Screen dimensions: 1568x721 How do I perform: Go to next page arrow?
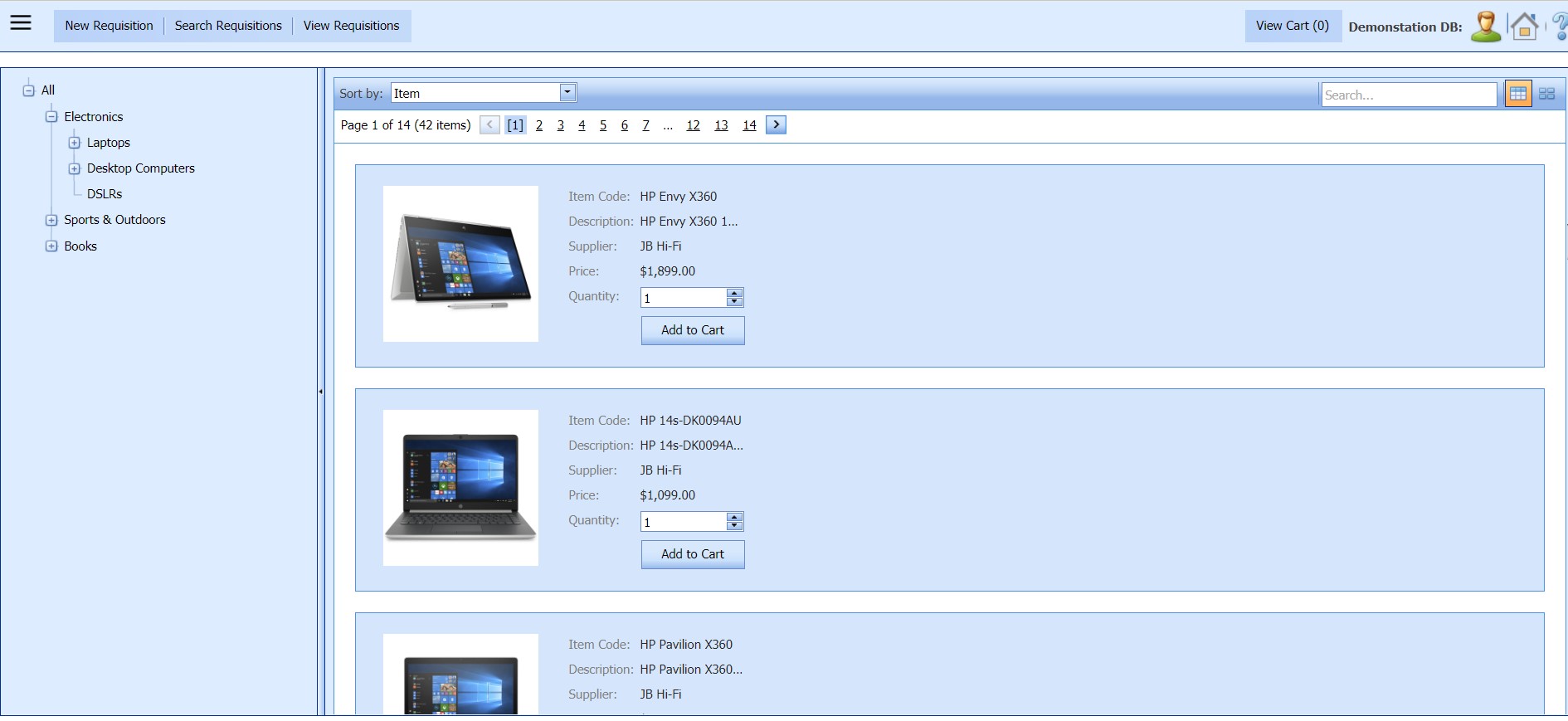(x=776, y=124)
